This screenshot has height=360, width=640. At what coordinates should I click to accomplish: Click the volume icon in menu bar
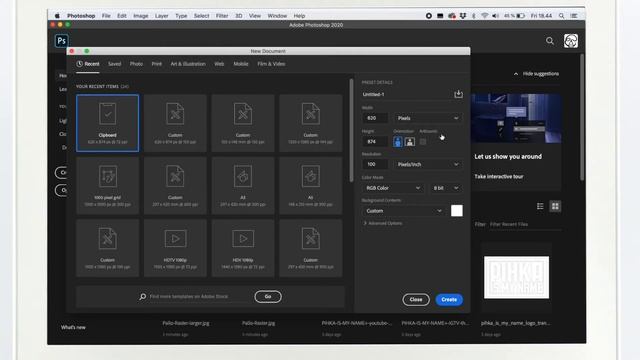pyautogui.click(x=496, y=16)
